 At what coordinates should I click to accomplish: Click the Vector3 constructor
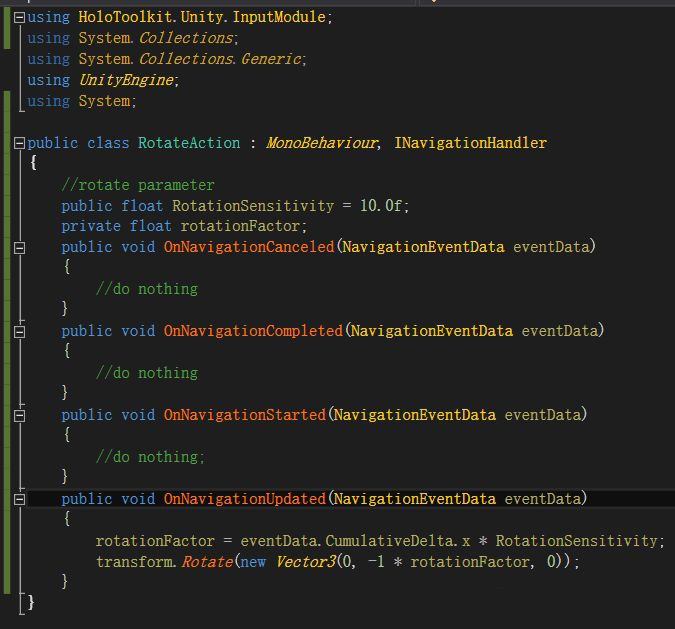(x=306, y=562)
